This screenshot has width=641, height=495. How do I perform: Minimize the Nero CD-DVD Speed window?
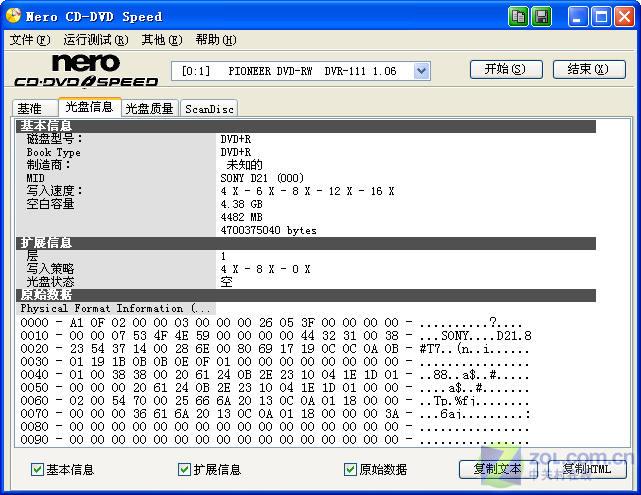(x=577, y=17)
